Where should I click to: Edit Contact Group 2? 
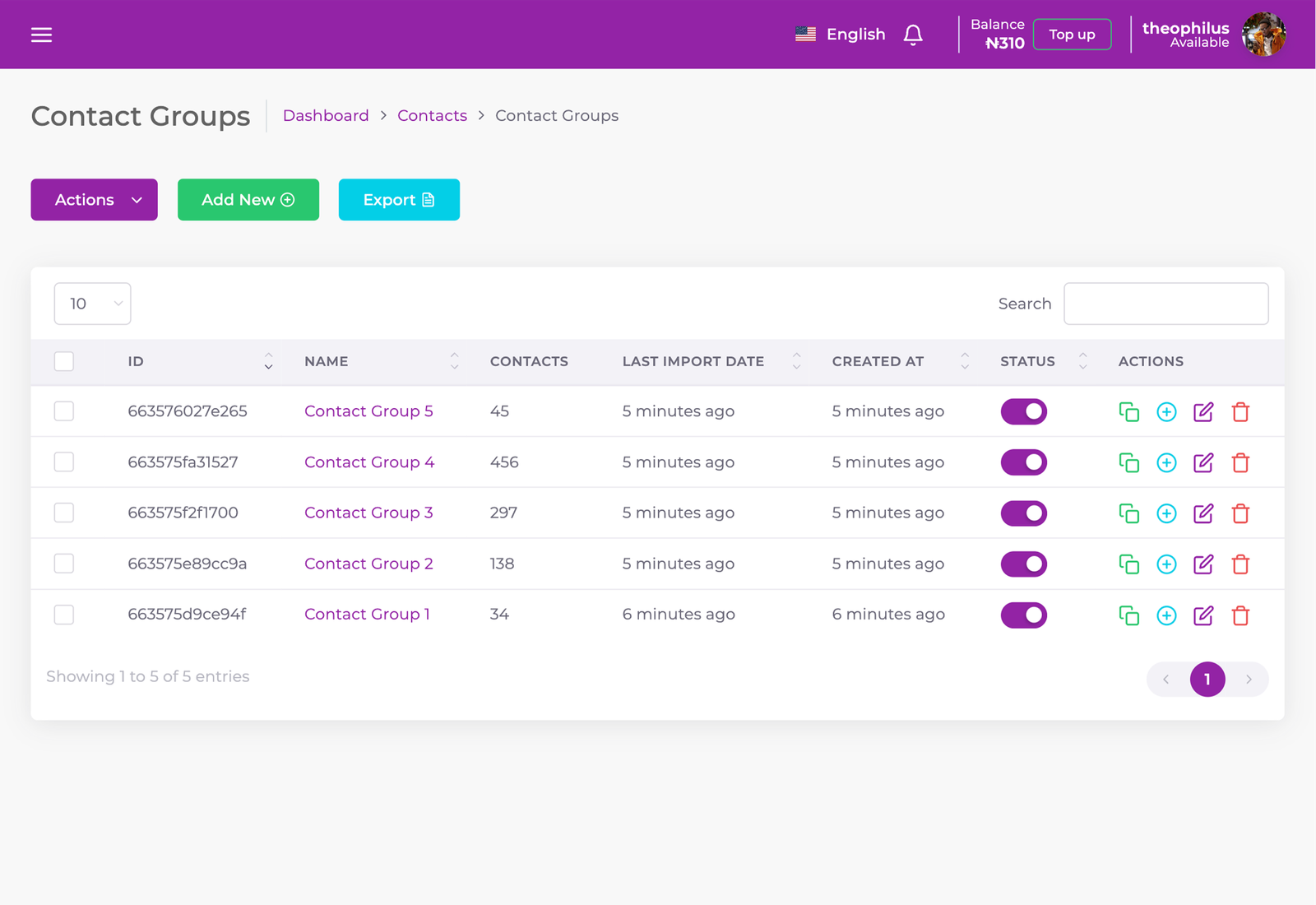(x=1203, y=564)
